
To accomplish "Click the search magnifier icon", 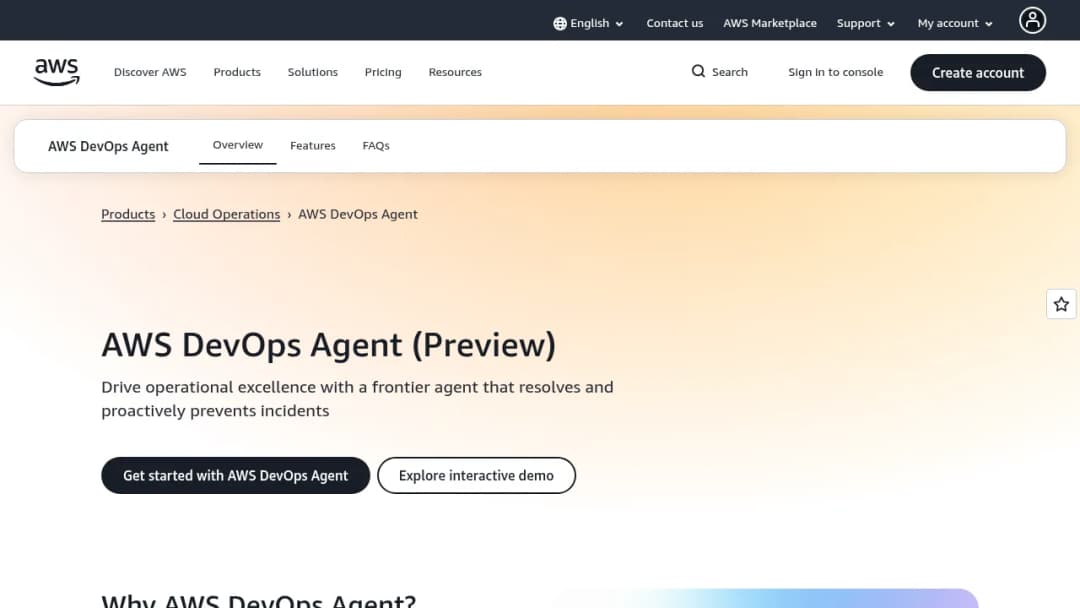I will coord(698,72).
